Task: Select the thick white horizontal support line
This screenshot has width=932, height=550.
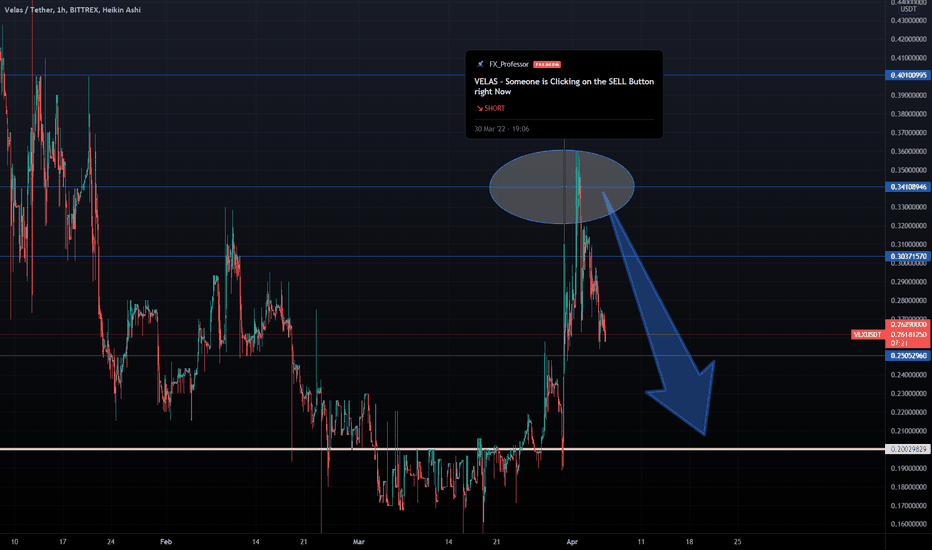Action: (x=442, y=449)
